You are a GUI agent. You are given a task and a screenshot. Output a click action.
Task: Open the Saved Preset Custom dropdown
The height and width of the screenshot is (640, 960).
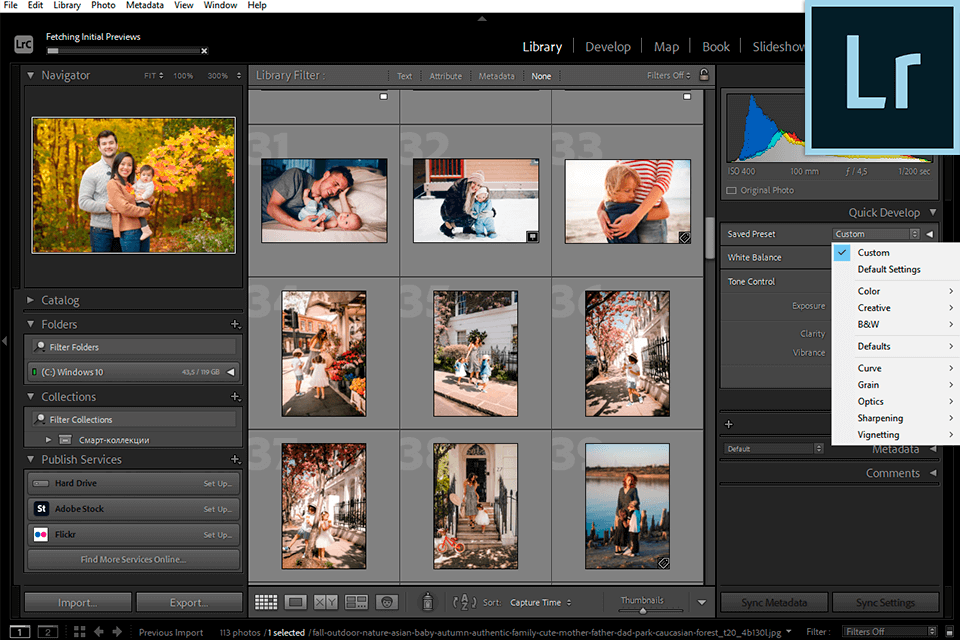[x=876, y=234]
